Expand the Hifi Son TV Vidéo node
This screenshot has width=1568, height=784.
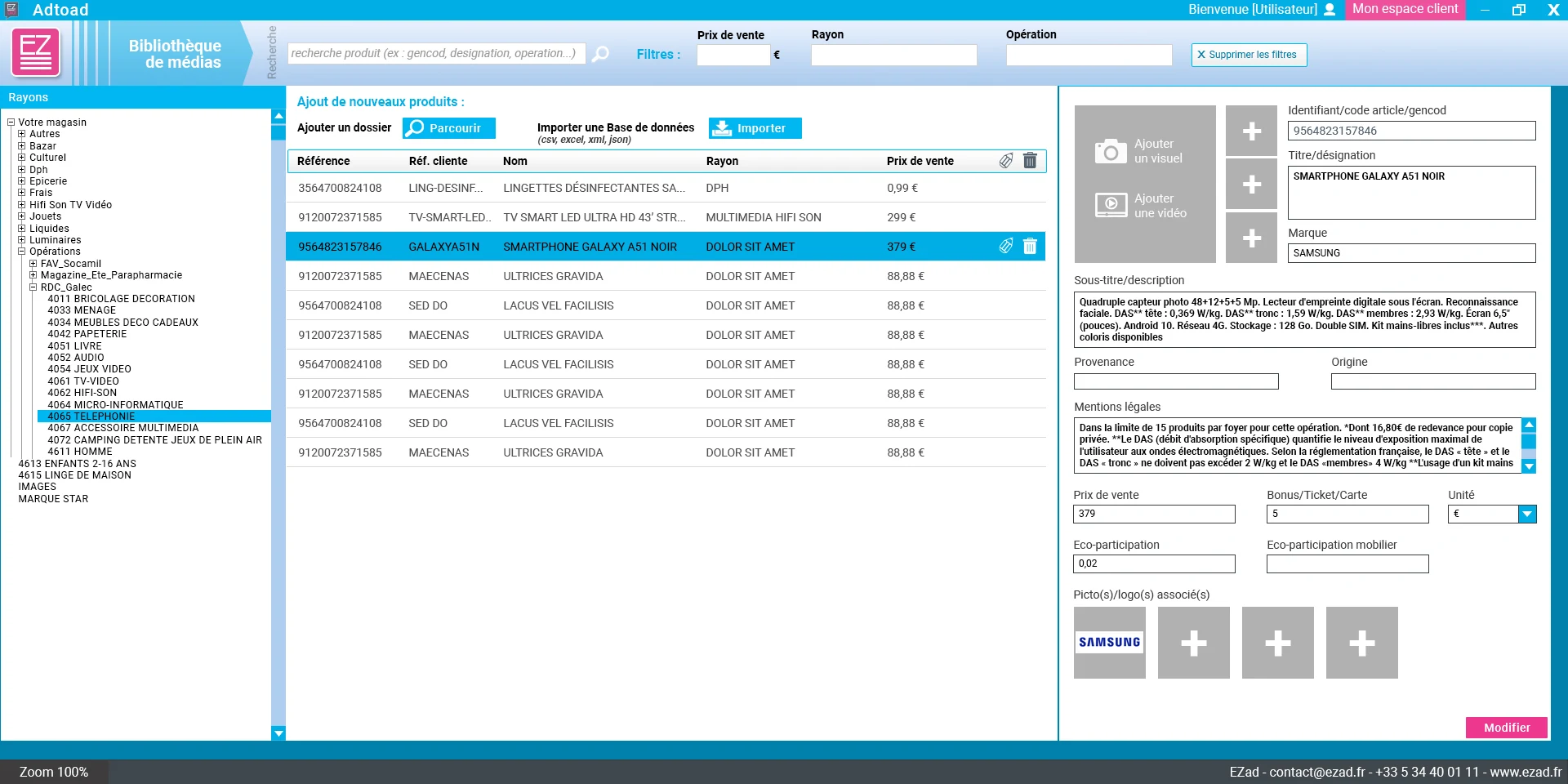[22, 205]
